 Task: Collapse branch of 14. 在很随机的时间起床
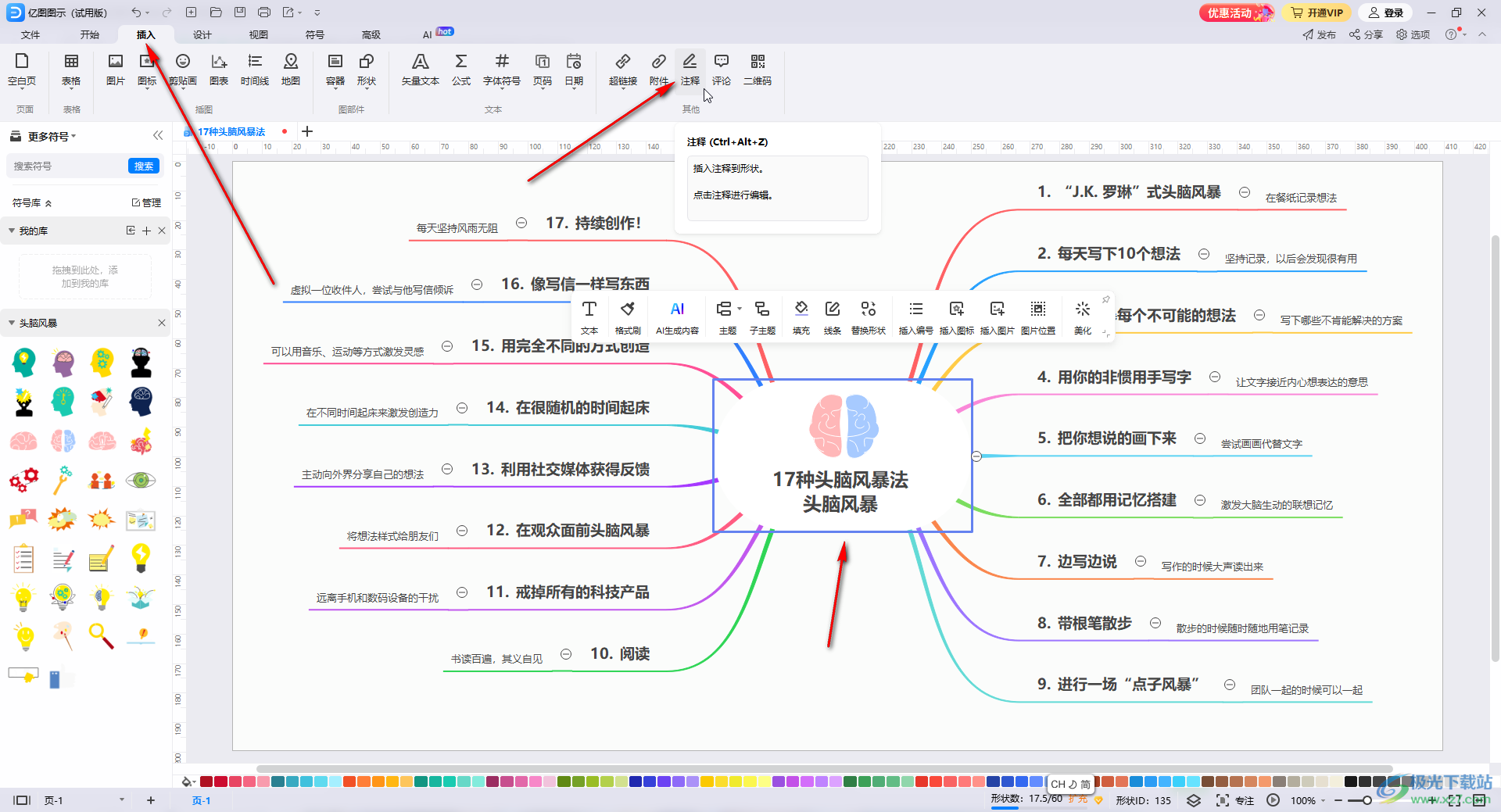coord(462,408)
